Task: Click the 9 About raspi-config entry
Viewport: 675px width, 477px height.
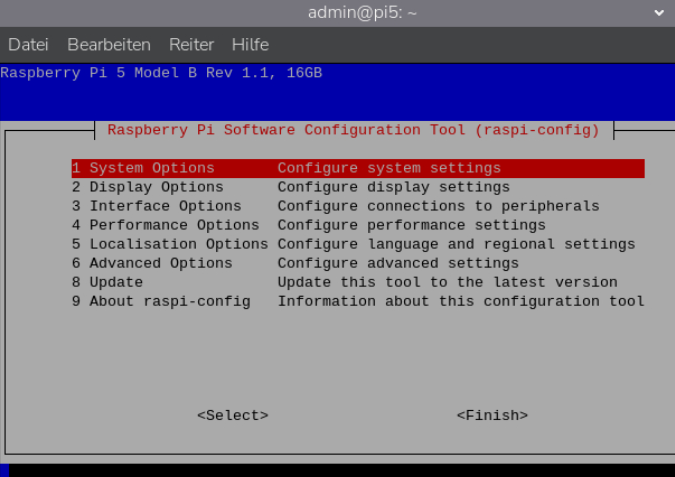Action: click(x=160, y=301)
